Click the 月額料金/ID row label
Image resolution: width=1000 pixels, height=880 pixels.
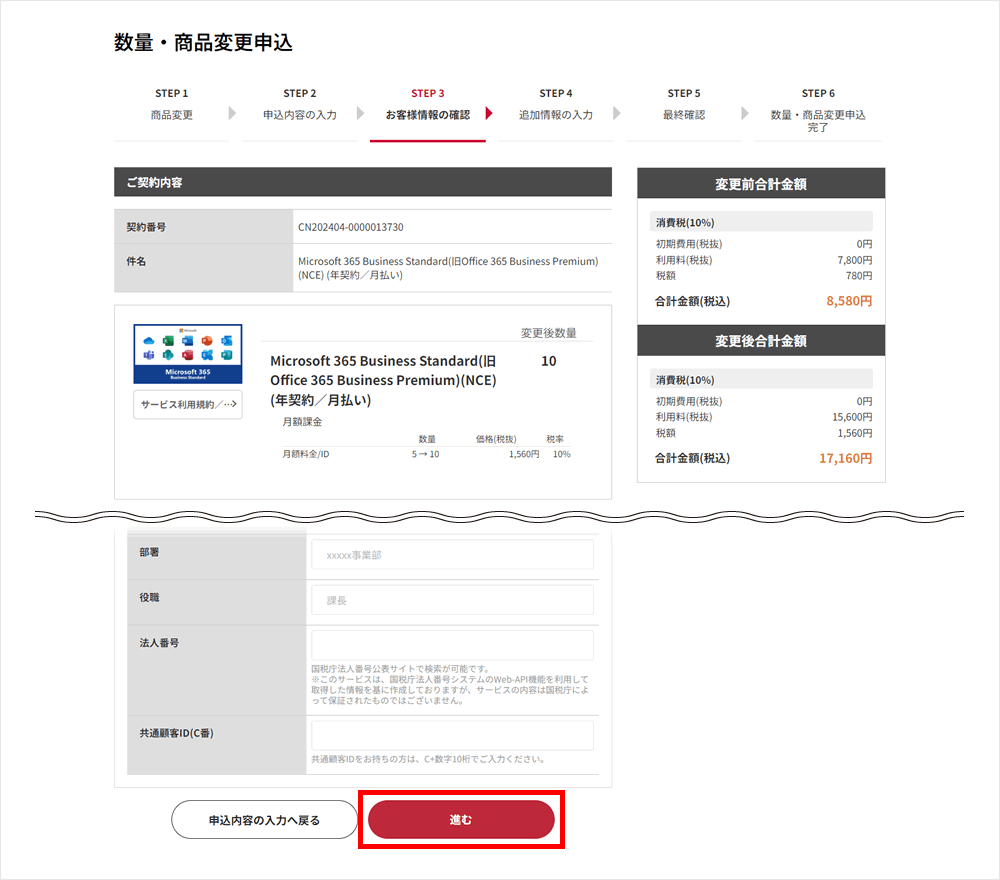(x=306, y=454)
